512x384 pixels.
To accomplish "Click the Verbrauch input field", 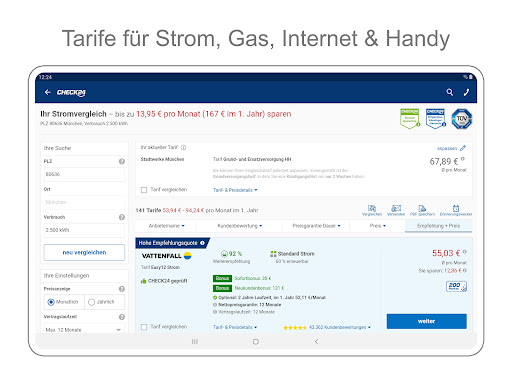I will tap(84, 230).
